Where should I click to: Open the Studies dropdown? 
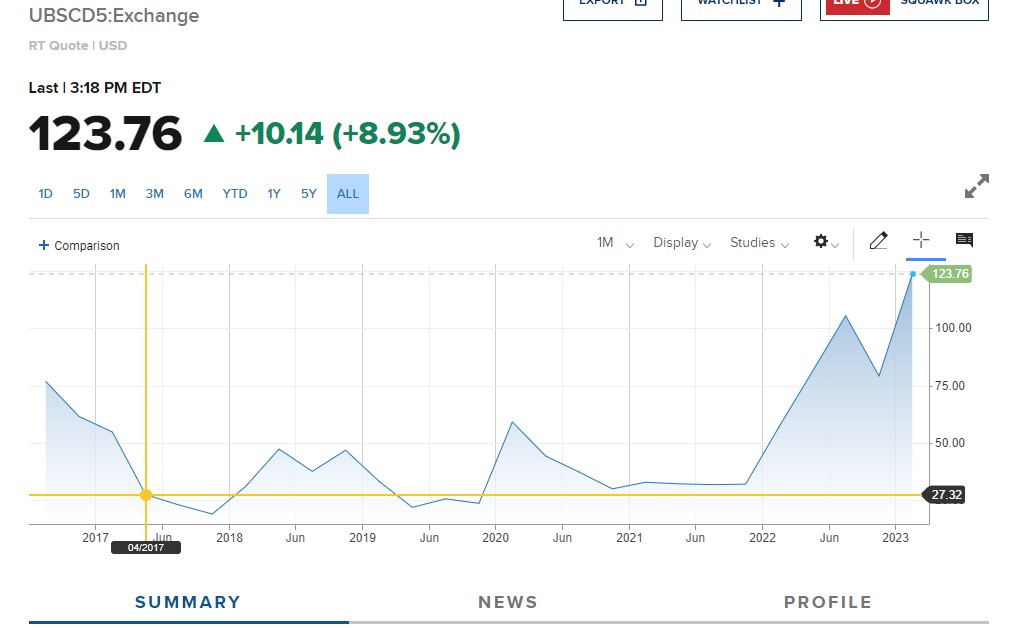759,243
